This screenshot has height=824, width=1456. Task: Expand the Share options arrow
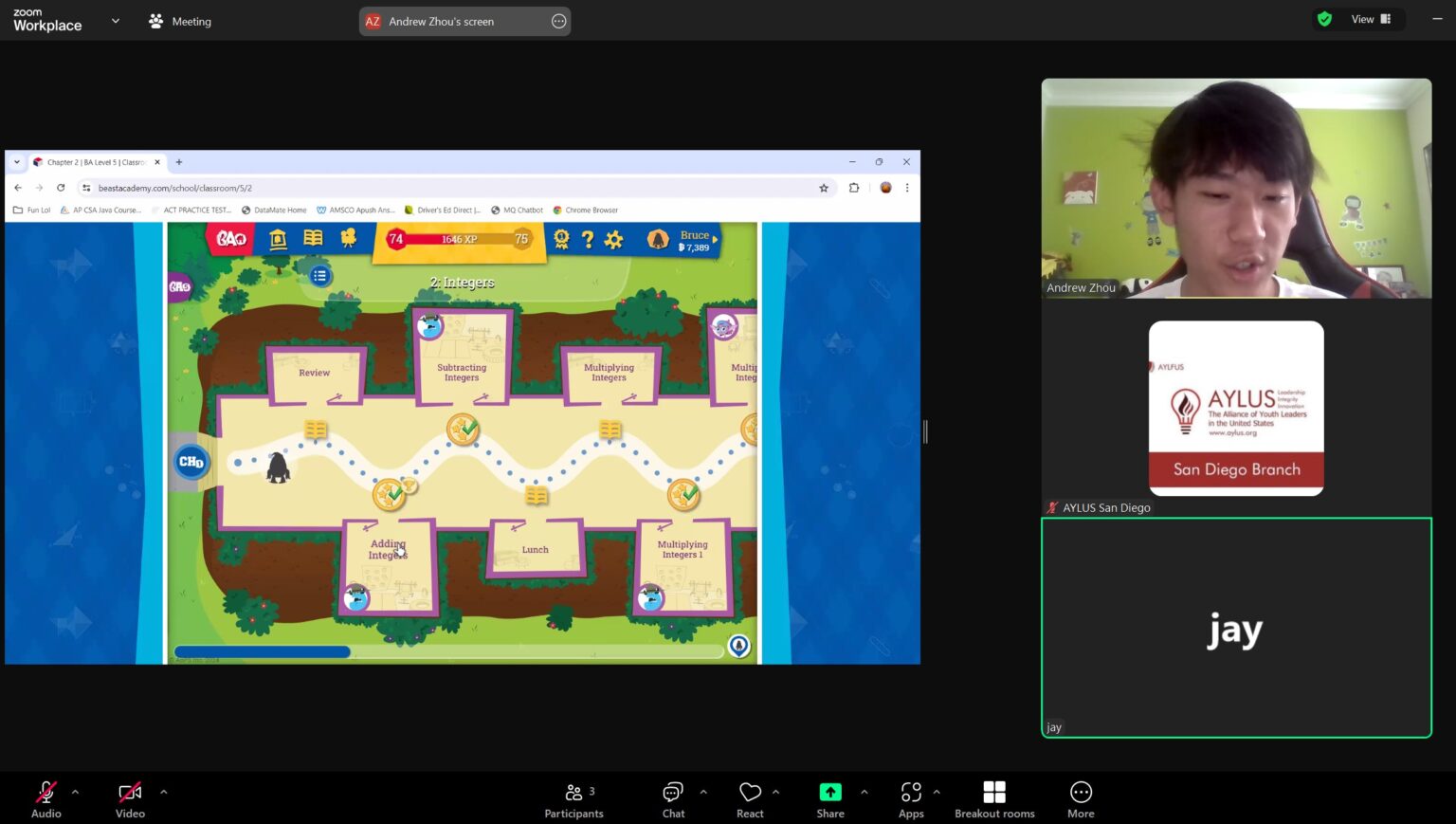tap(864, 791)
